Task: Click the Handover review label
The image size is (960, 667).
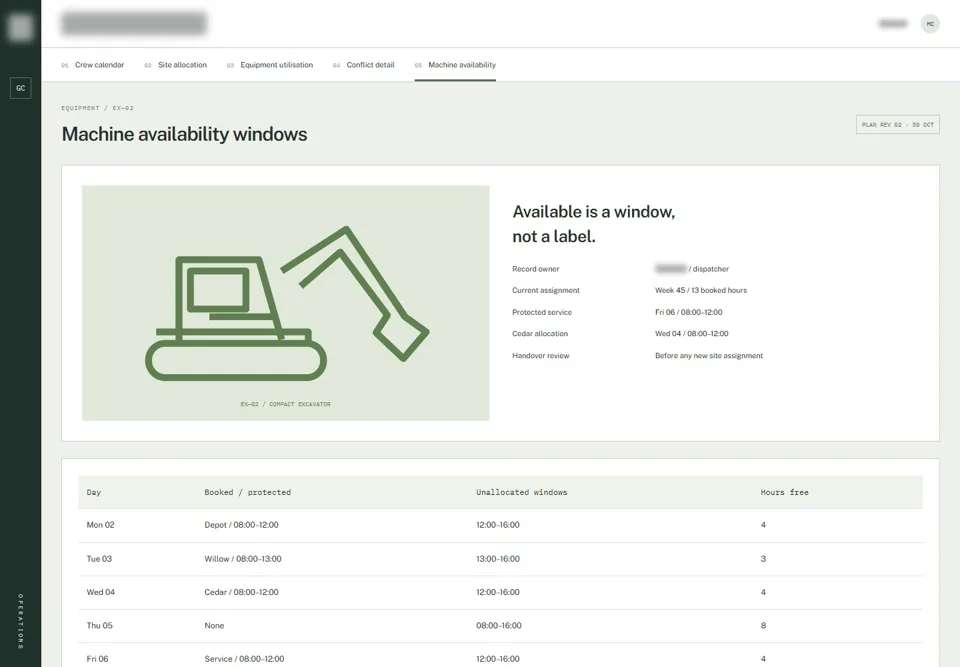Action: [541, 356]
